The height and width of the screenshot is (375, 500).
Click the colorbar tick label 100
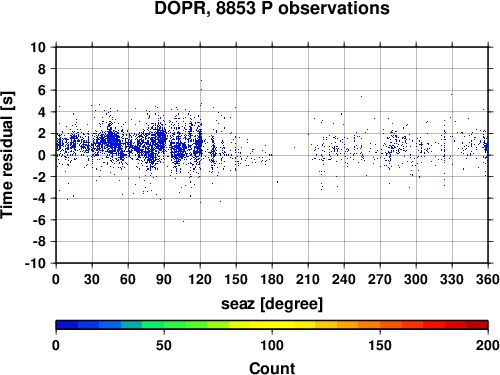[272, 346]
